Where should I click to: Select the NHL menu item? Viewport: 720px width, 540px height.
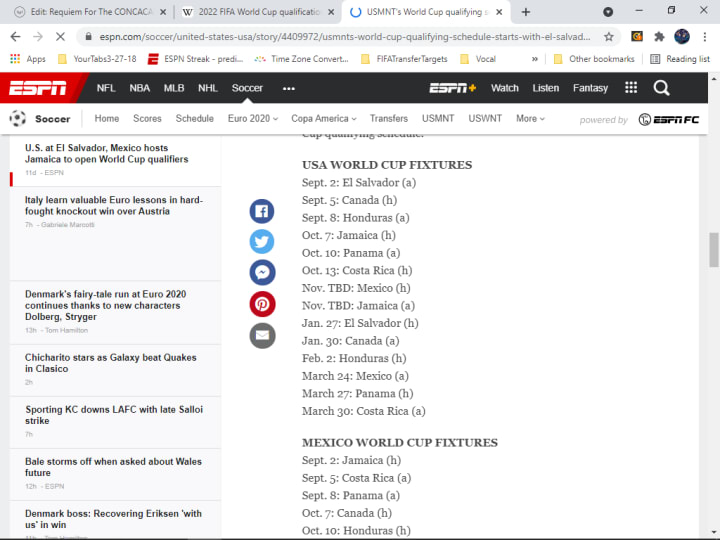pyautogui.click(x=208, y=88)
